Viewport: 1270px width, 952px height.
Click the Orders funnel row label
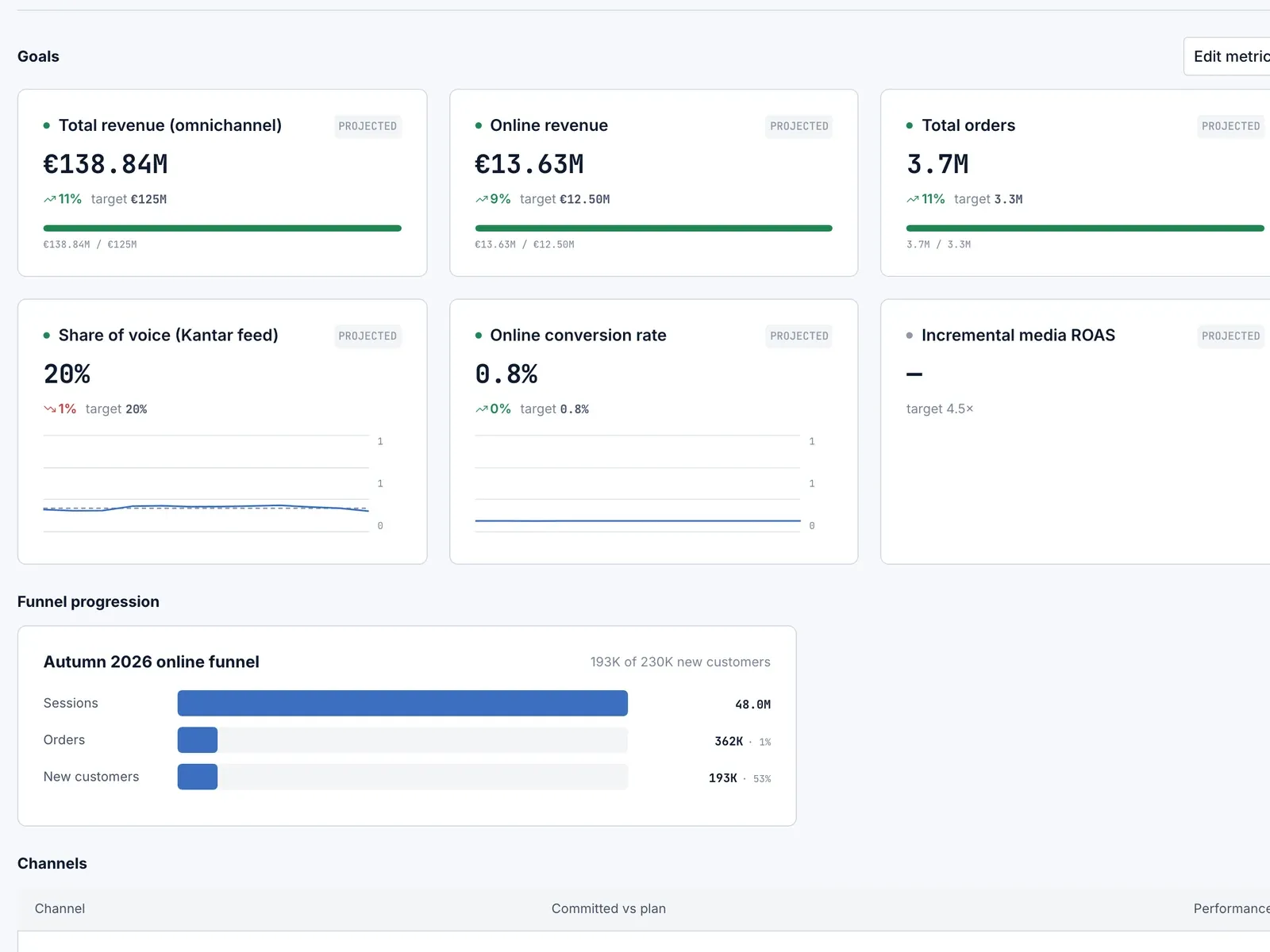pos(64,739)
